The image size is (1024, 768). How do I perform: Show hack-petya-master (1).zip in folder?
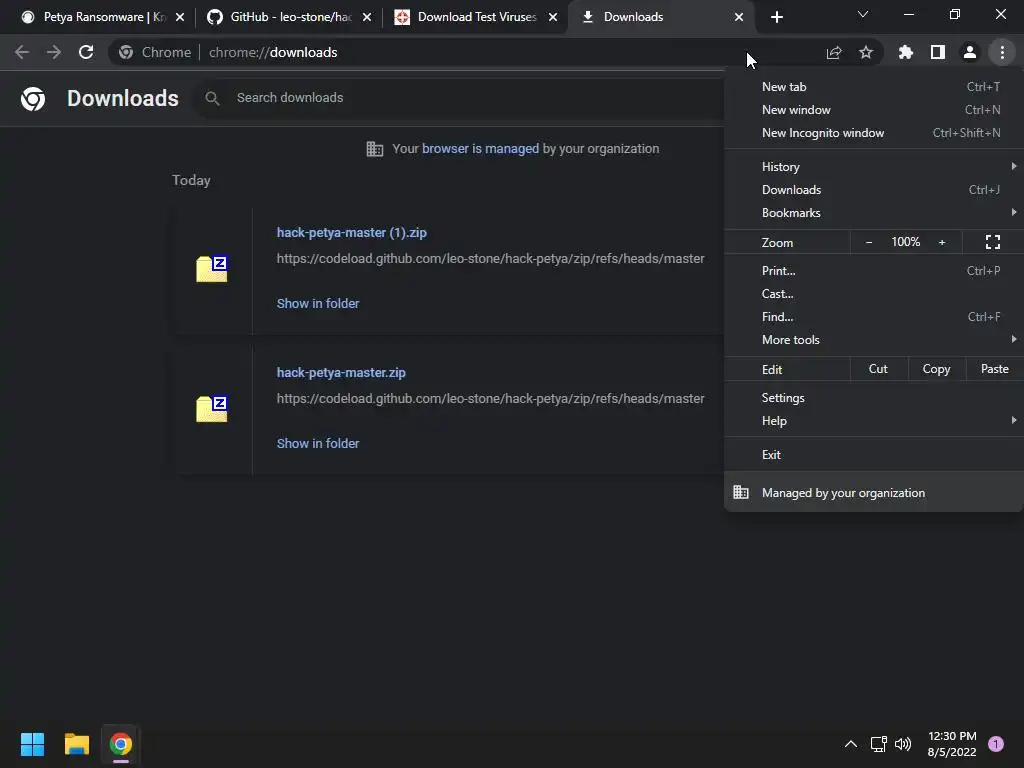(x=318, y=303)
